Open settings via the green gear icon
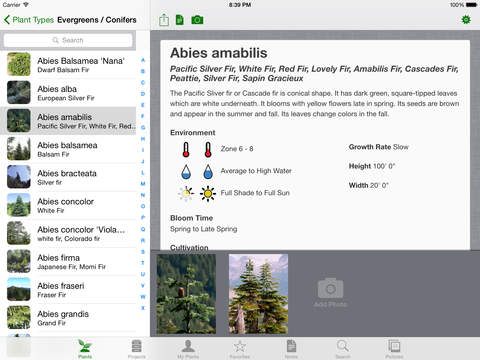The height and width of the screenshot is (360, 480). [466, 20]
